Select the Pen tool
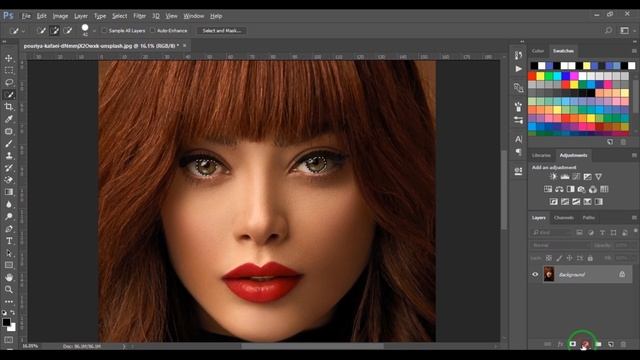Viewport: 640px width, 360px height. click(9, 229)
